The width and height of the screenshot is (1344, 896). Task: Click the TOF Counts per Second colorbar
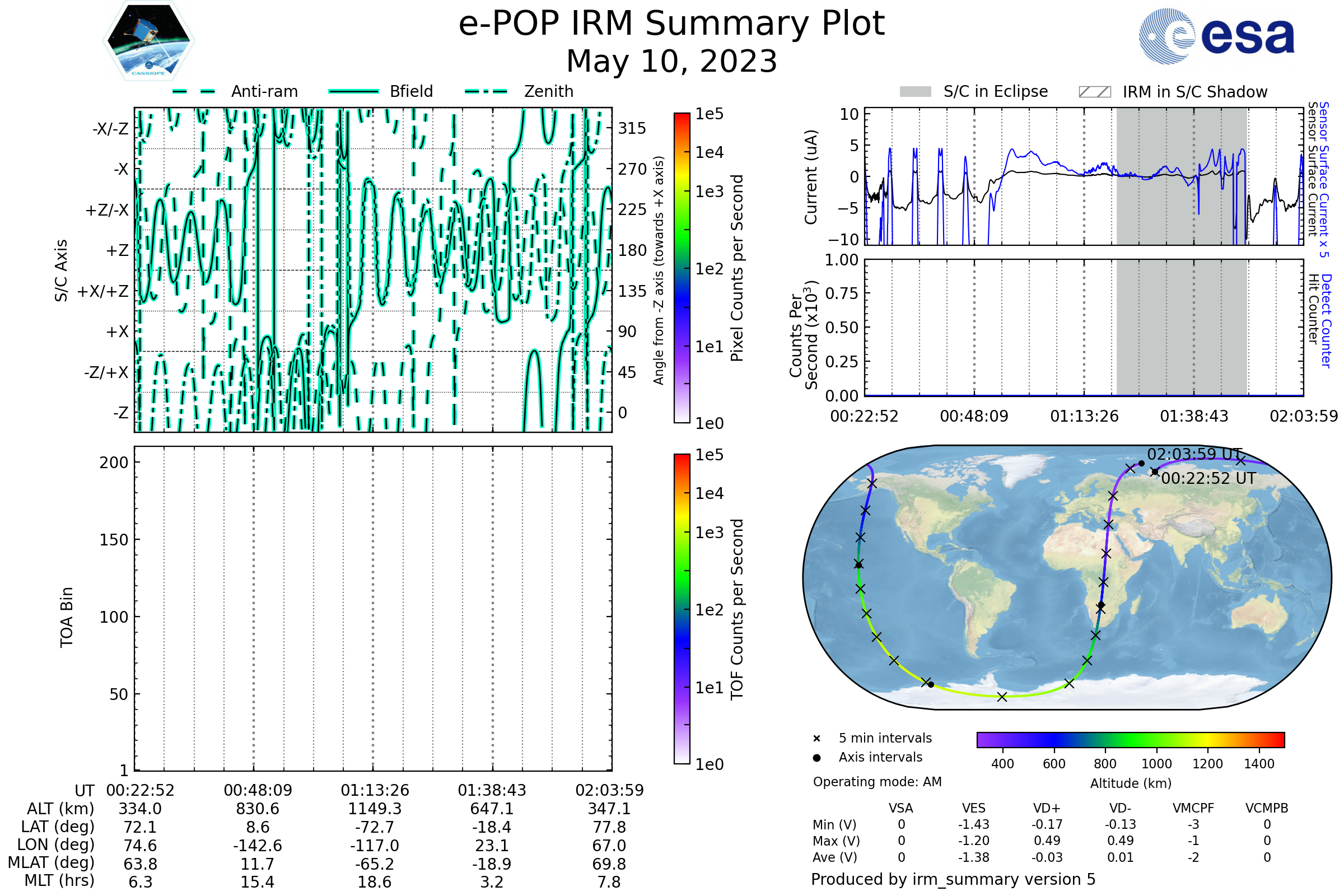click(682, 609)
